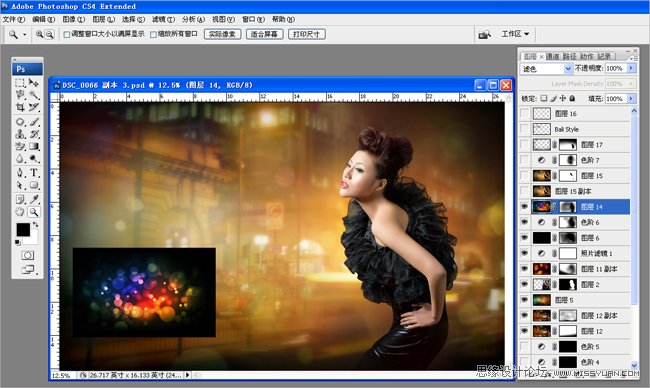Select the Path Selection tool
The width and height of the screenshot is (650, 388).
click(x=20, y=185)
